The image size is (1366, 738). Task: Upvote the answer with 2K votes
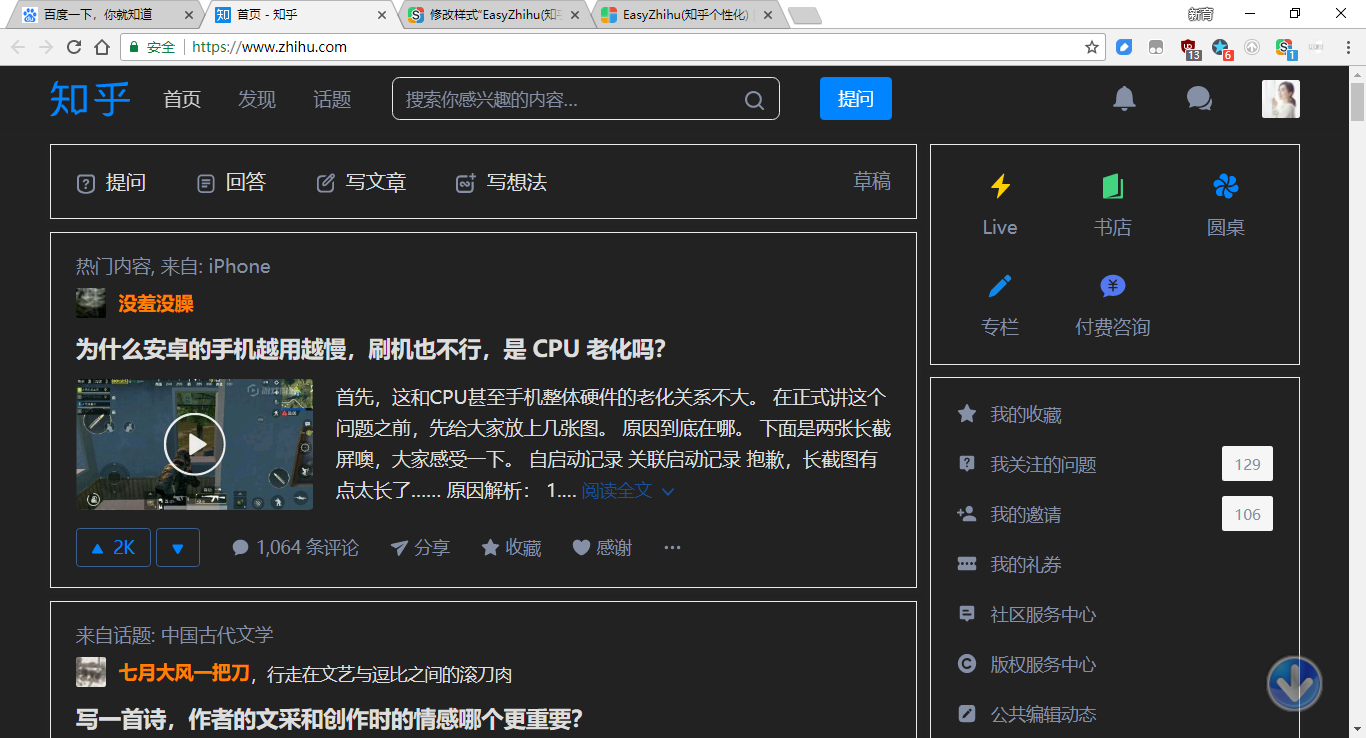click(x=113, y=548)
